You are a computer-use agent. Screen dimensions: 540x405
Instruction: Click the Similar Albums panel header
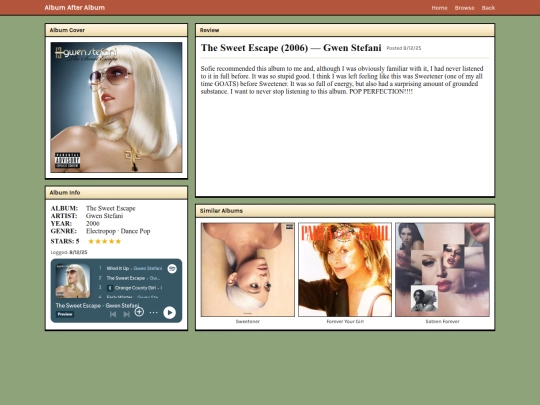tap(345, 211)
